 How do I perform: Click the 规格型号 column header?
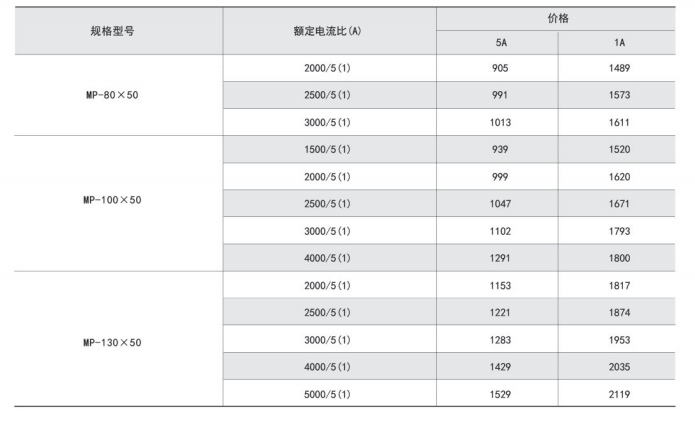118,31
